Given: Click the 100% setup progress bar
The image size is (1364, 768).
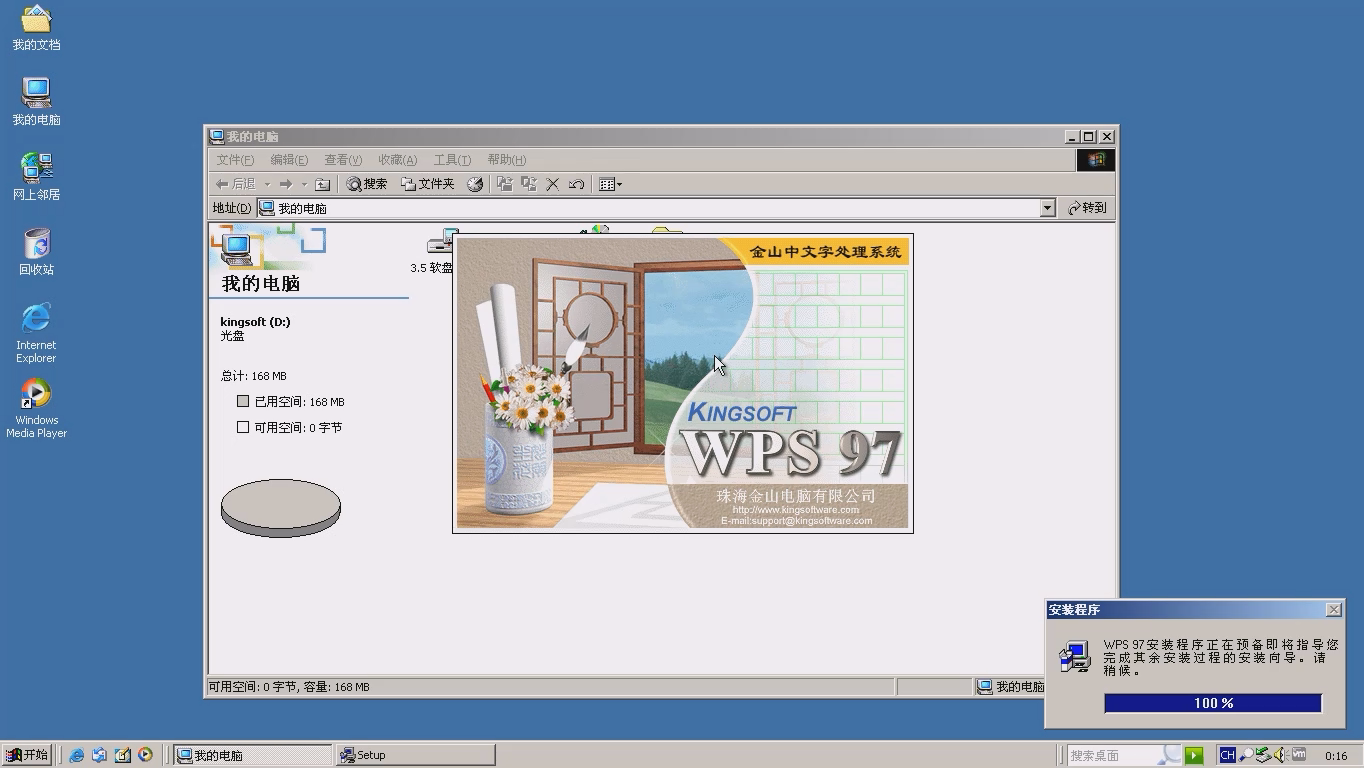Looking at the screenshot, I should 1213,703.
